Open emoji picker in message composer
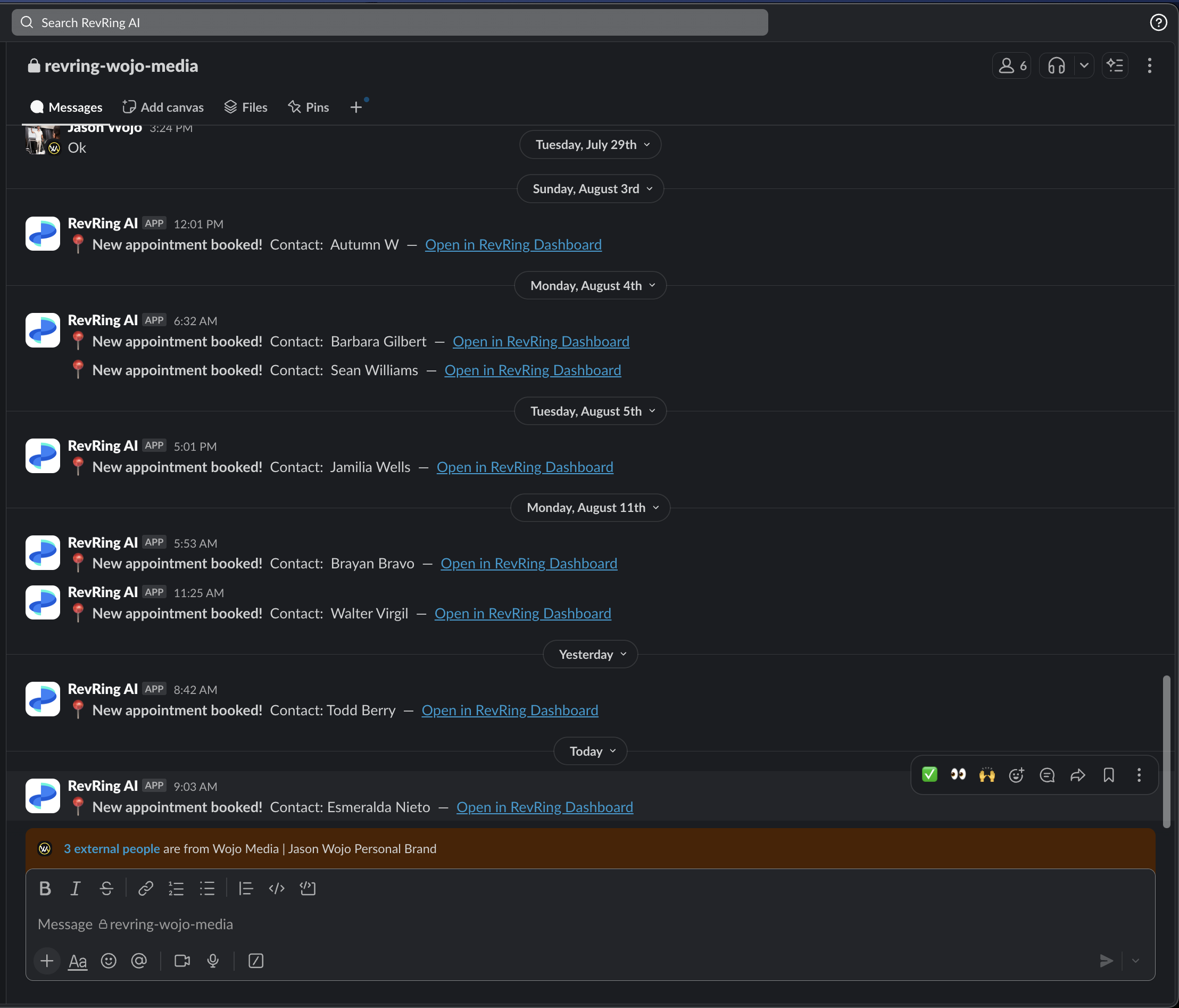This screenshot has width=1179, height=1008. click(x=108, y=961)
